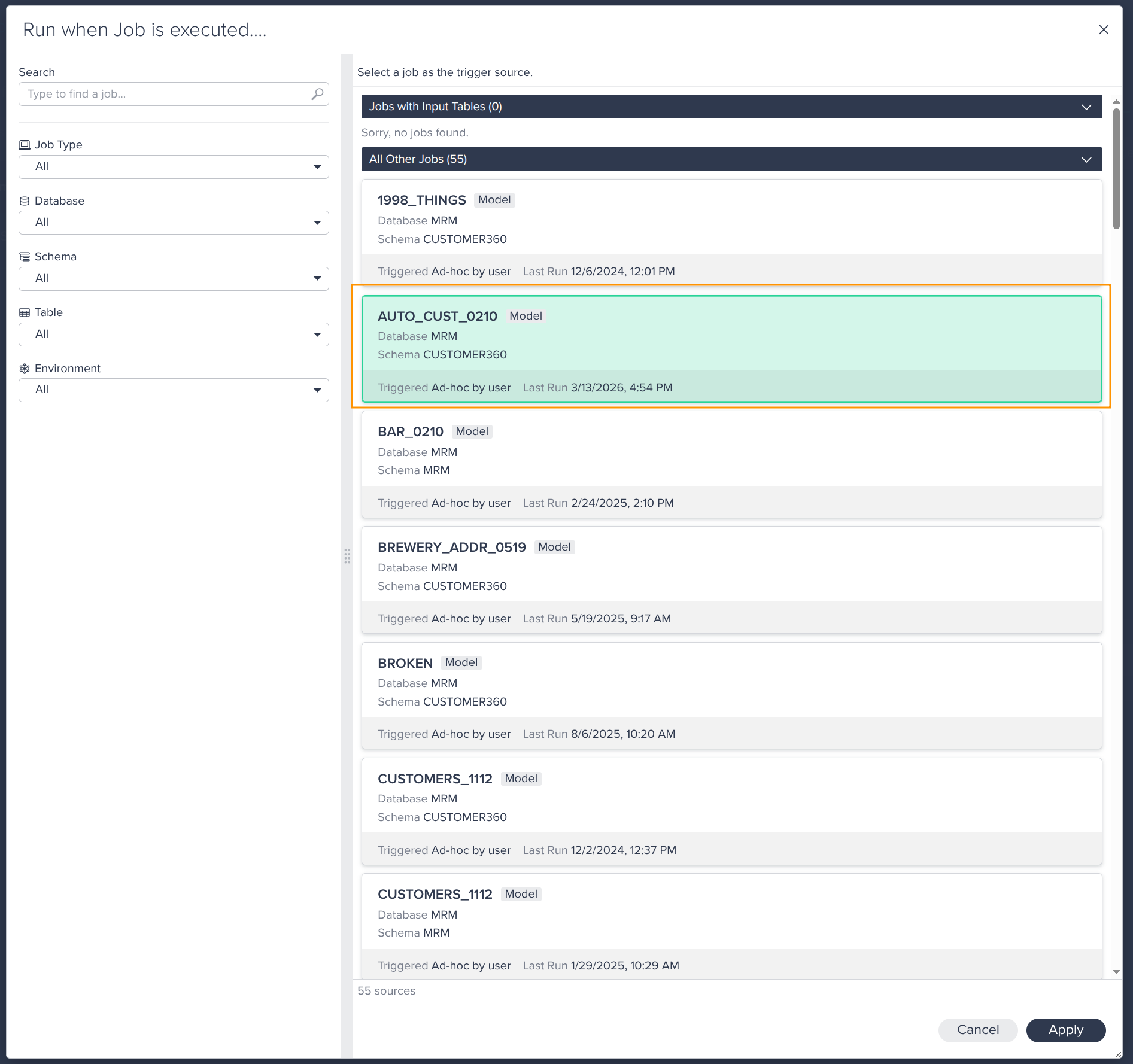
Task: Click the search magnifier icon
Action: click(317, 93)
